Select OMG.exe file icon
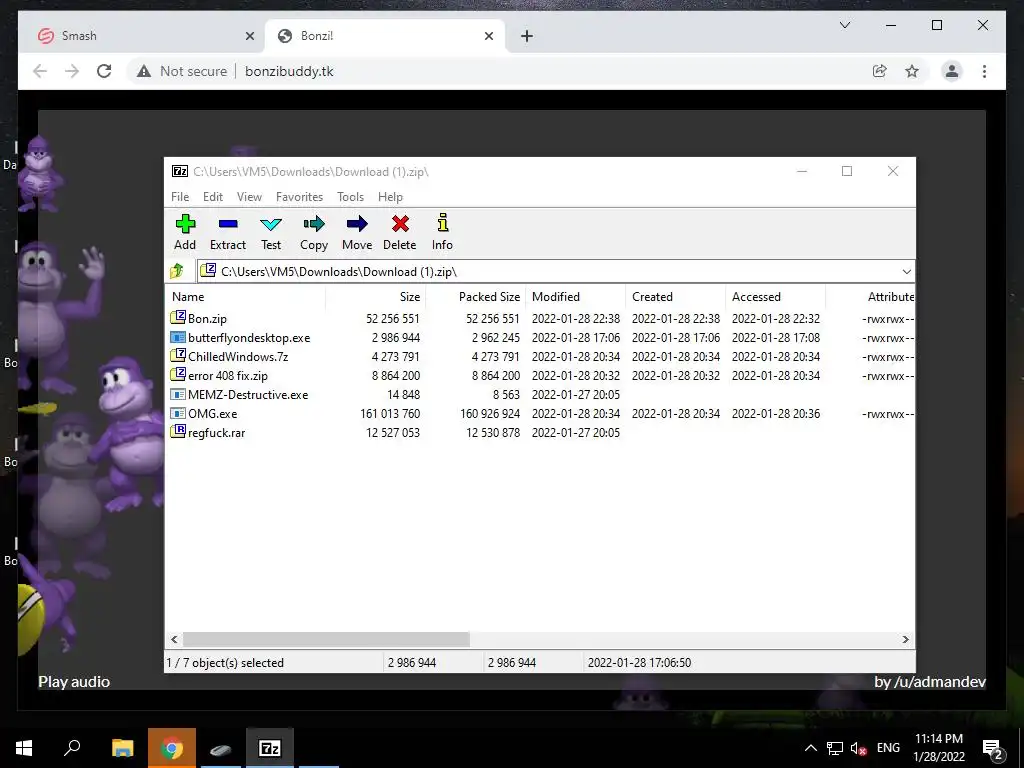 click(x=178, y=413)
